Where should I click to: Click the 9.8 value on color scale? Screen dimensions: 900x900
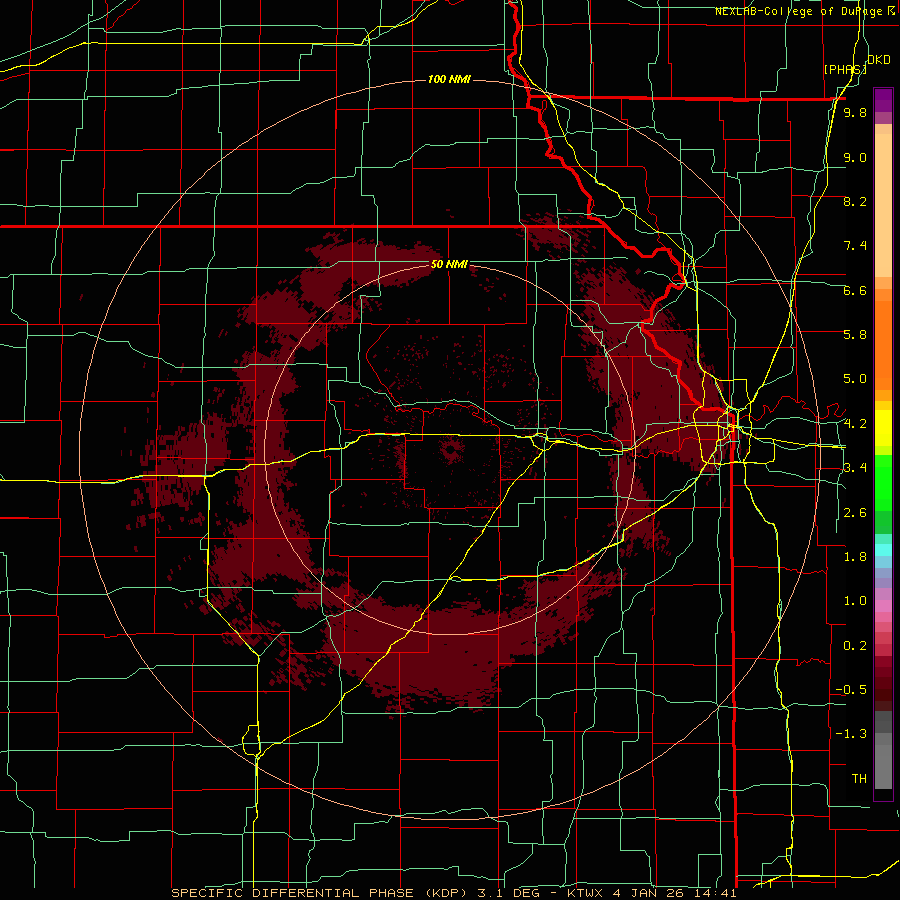tap(855, 113)
